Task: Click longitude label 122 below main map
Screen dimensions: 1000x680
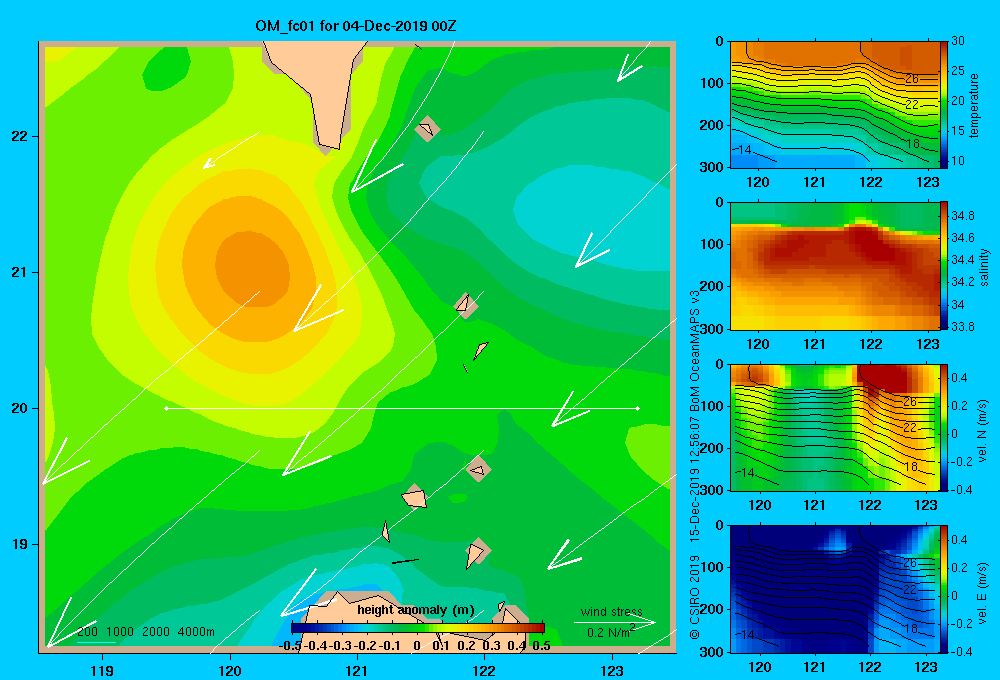Action: coord(485,670)
